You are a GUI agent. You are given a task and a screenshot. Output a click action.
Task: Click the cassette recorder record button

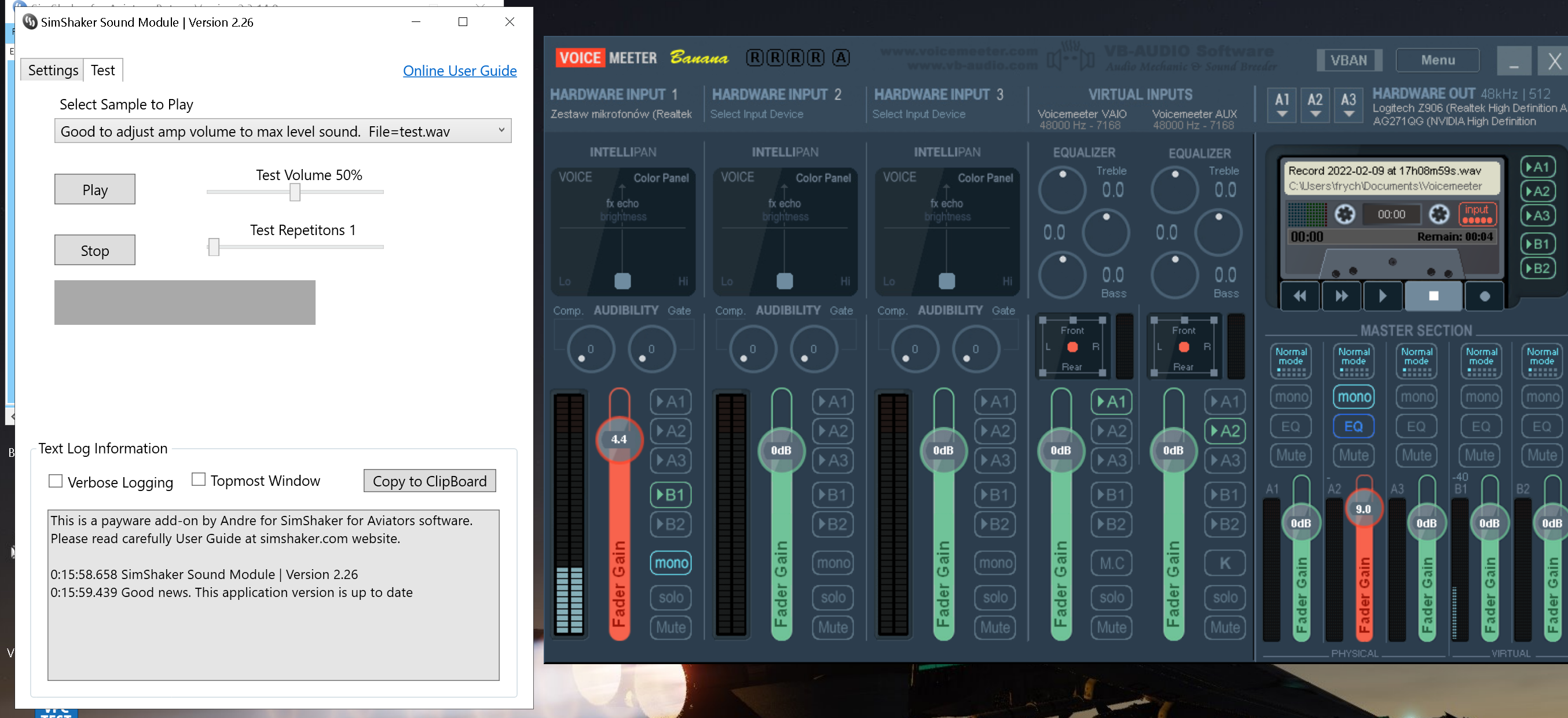coord(1484,296)
